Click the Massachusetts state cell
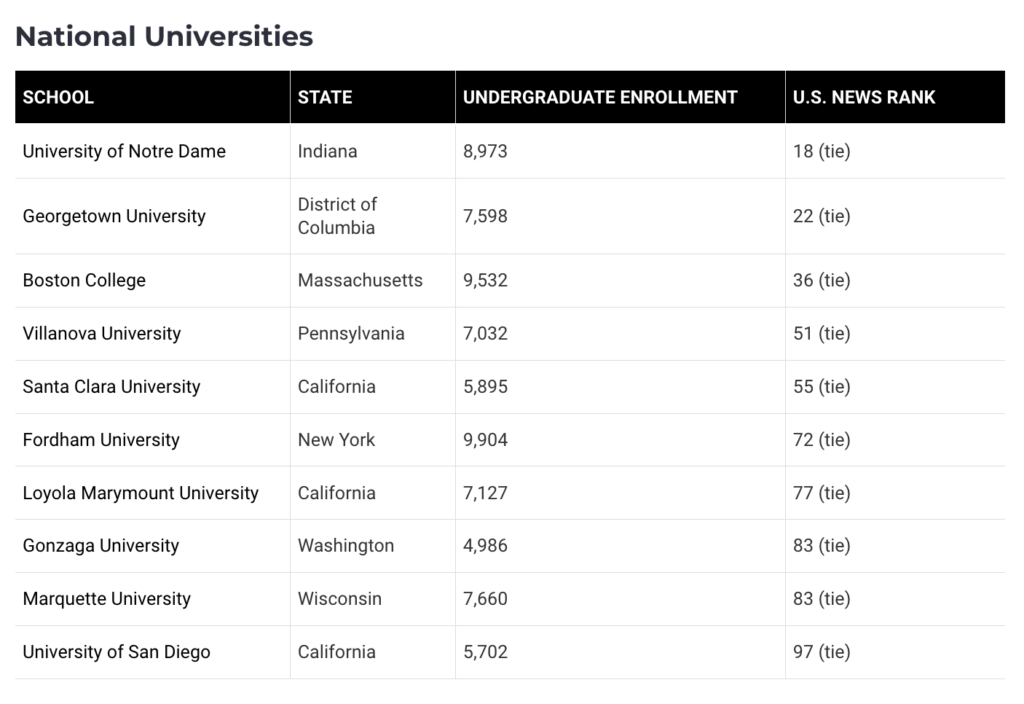This screenshot has width=1024, height=704. [x=360, y=280]
